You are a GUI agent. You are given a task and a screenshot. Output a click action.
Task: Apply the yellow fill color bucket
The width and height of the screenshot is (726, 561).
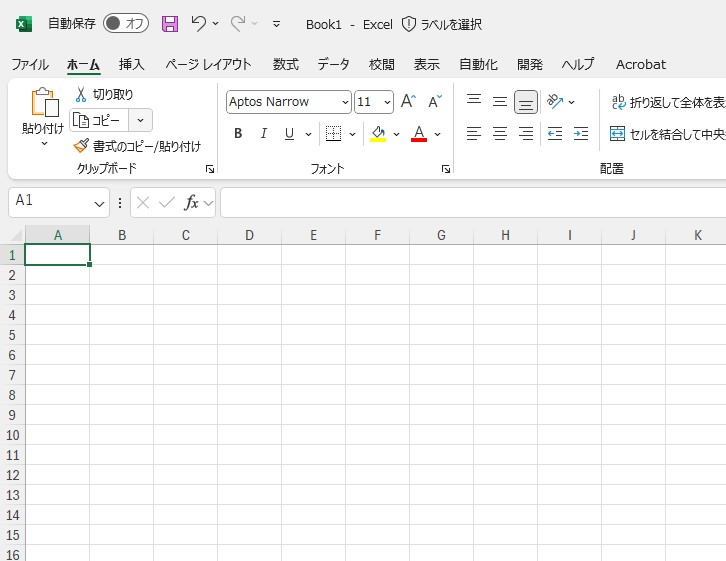pos(378,134)
